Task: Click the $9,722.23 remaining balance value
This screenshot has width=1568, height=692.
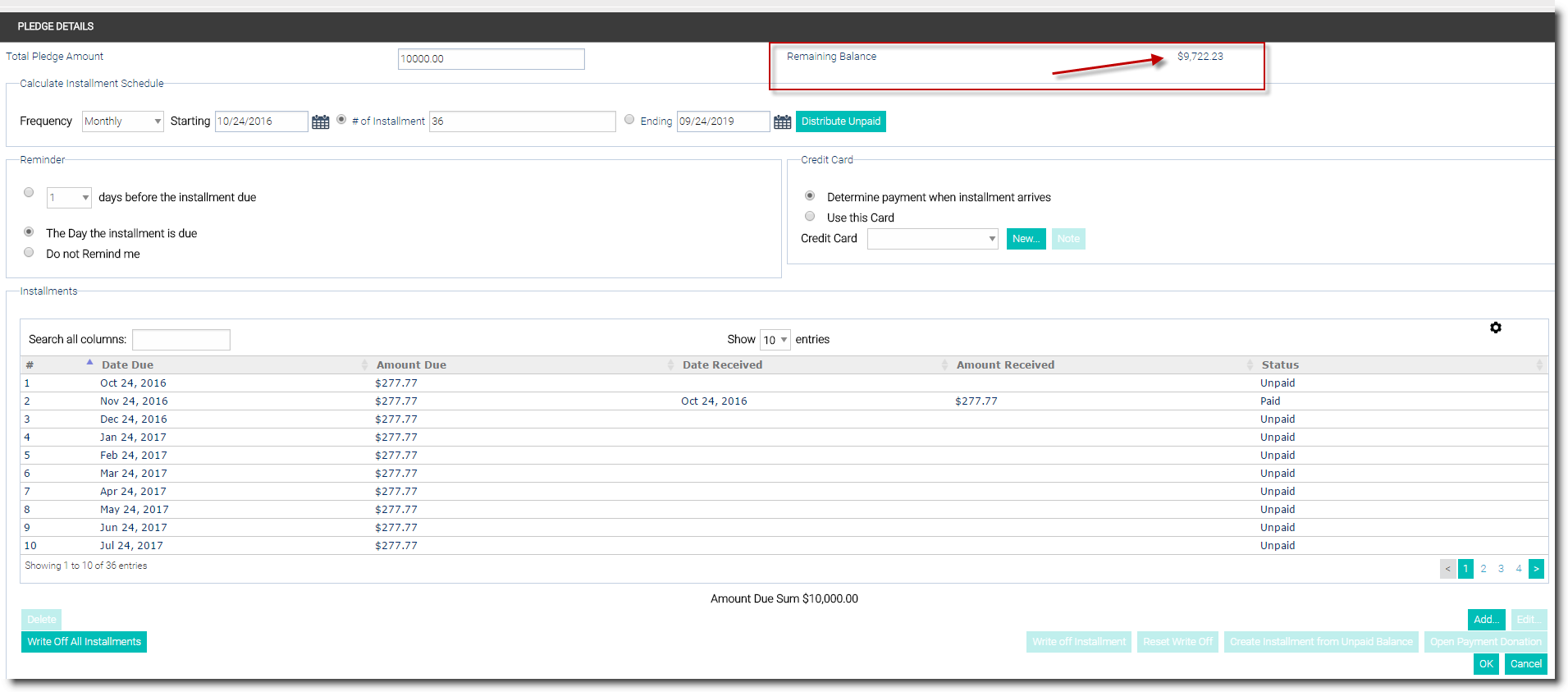Action: (1200, 57)
